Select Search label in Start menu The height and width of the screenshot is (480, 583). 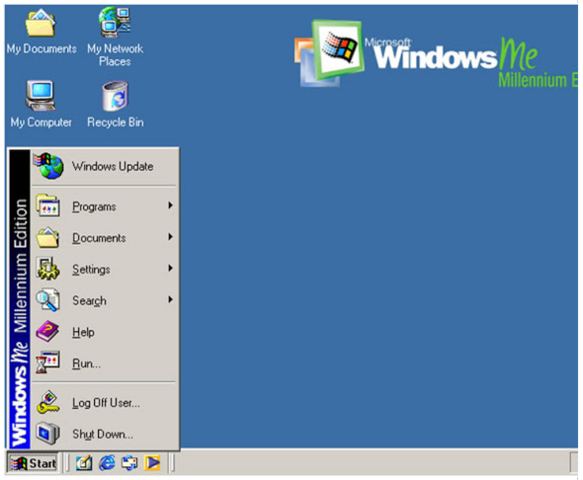[89, 301]
